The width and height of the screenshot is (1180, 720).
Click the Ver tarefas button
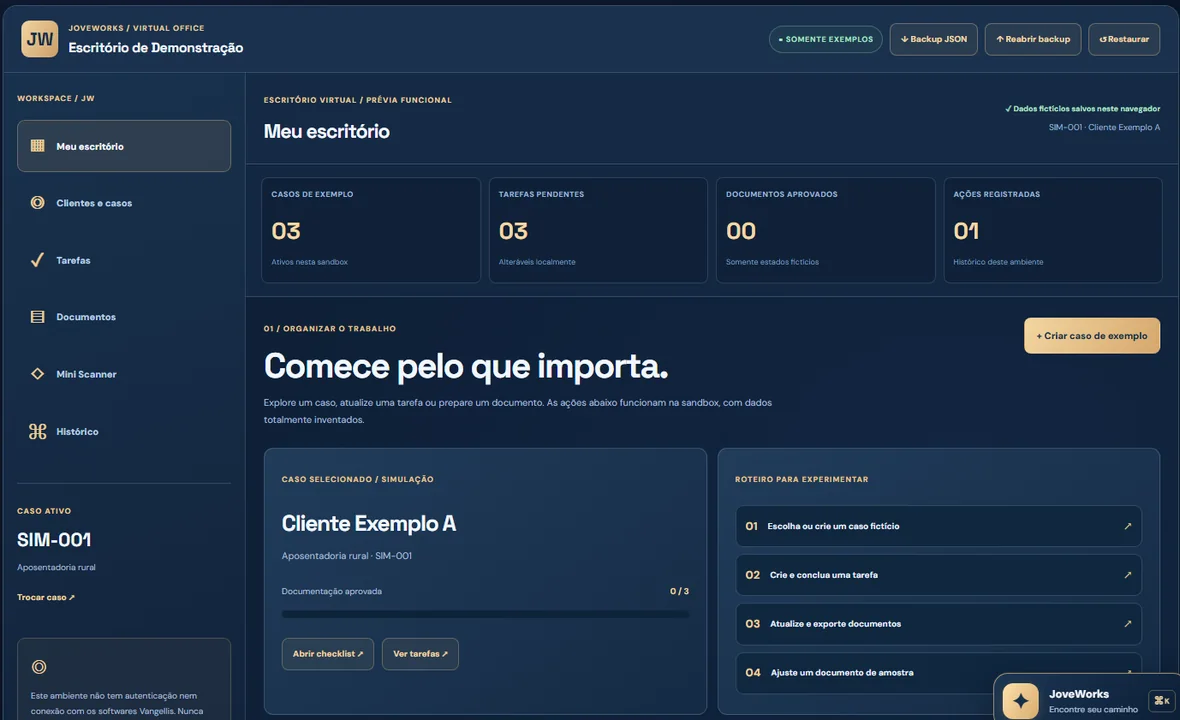(x=420, y=654)
